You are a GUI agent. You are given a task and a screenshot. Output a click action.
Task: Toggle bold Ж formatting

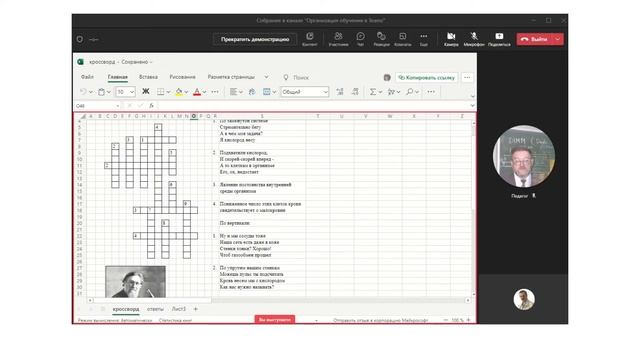pos(145,92)
